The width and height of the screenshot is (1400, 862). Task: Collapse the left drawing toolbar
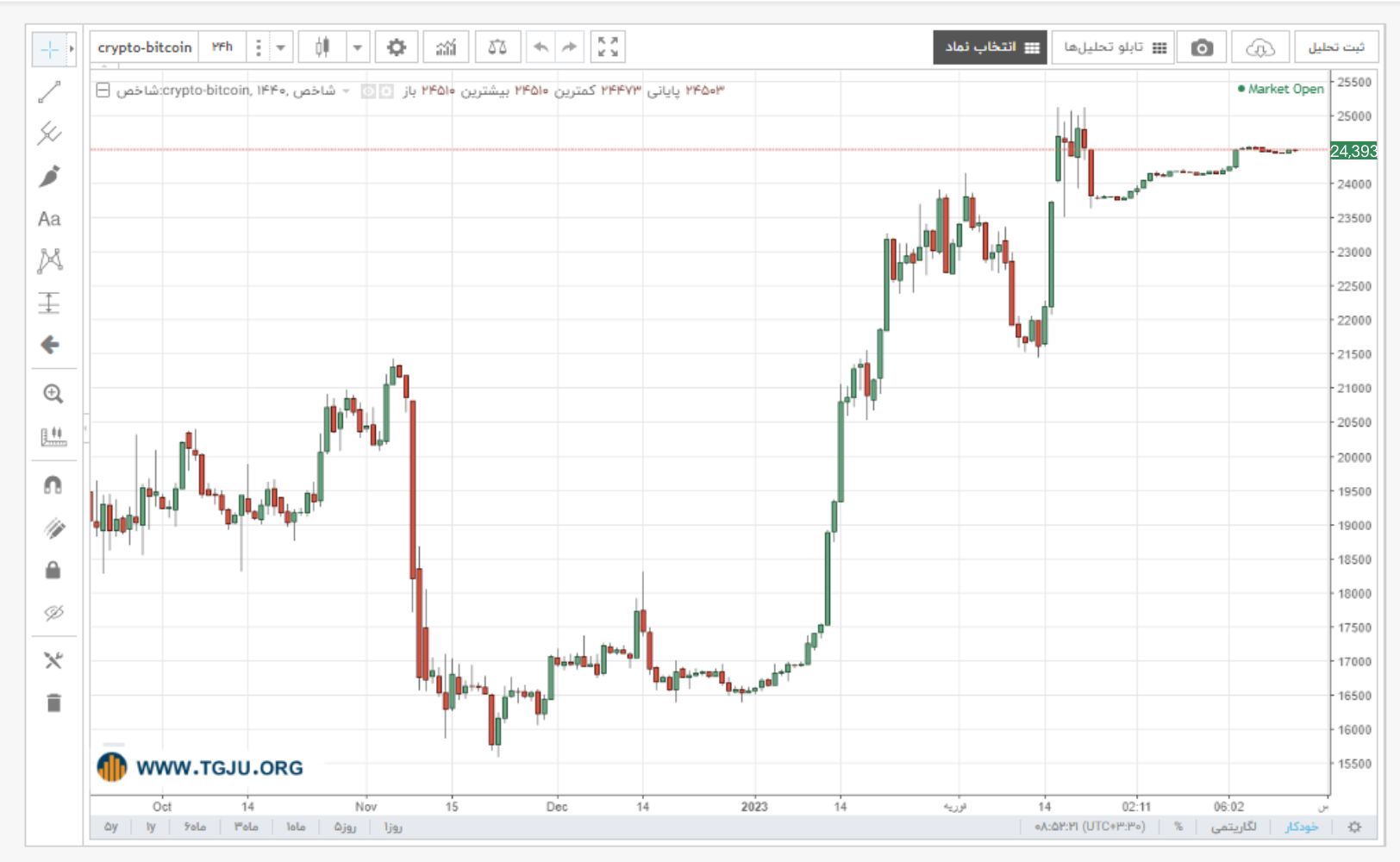(85, 428)
